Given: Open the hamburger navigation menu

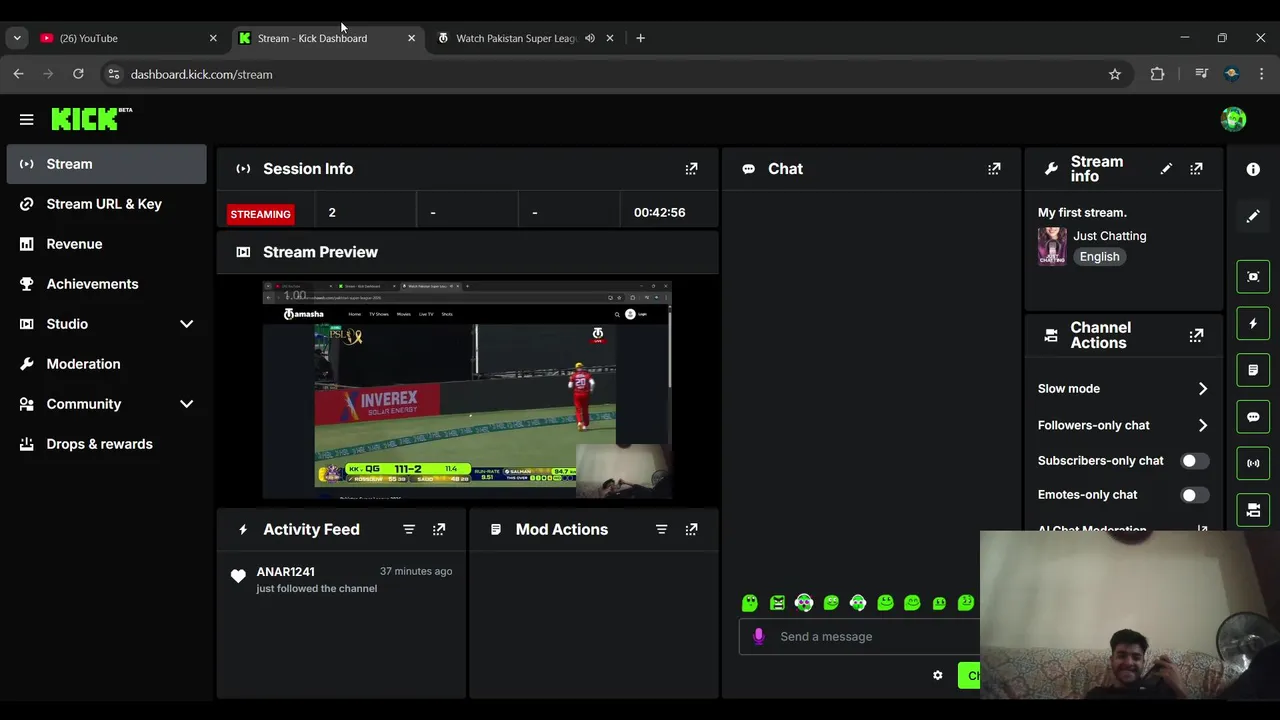Looking at the screenshot, I should 27,119.
